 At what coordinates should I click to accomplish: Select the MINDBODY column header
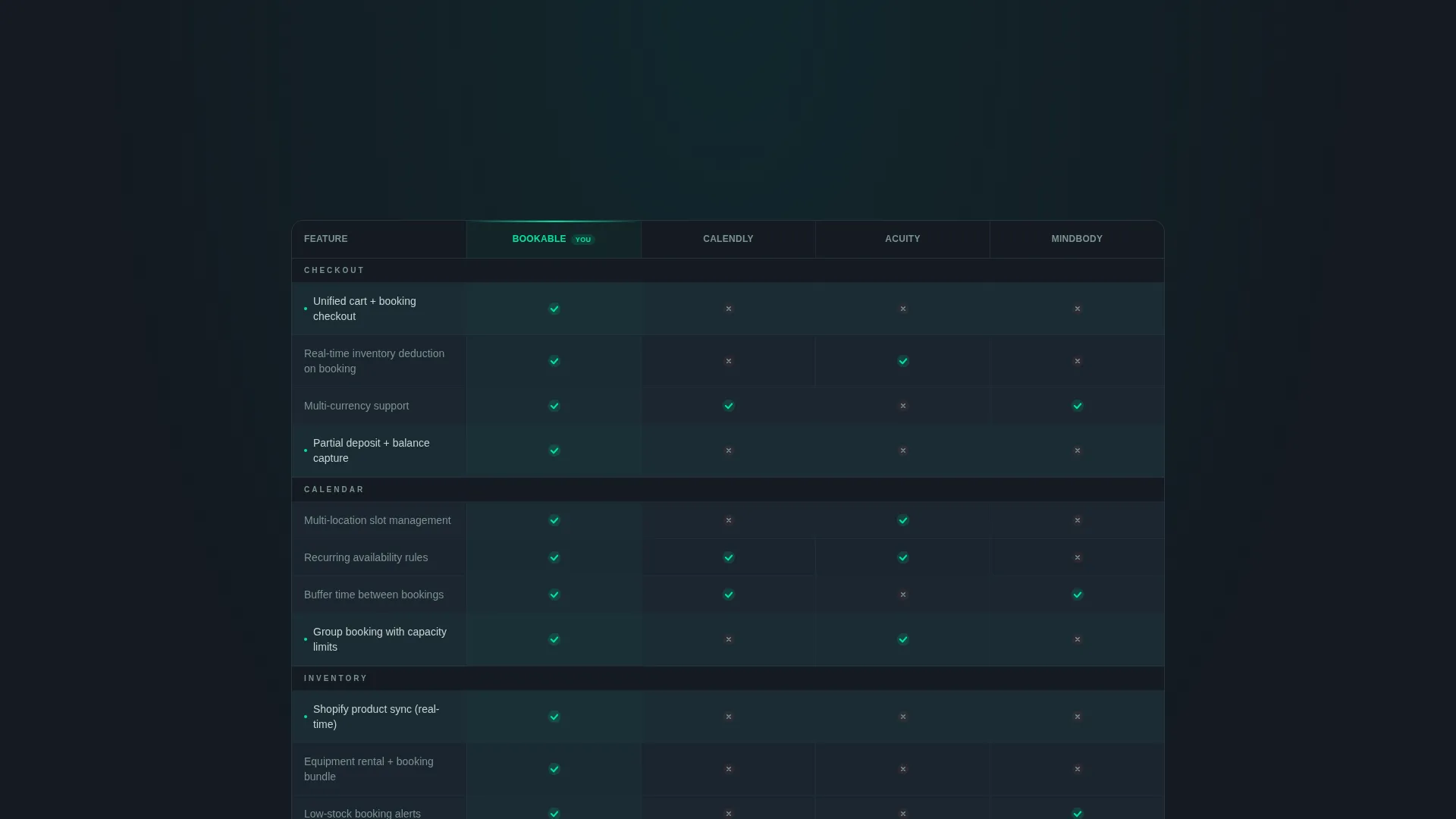coord(1077,239)
